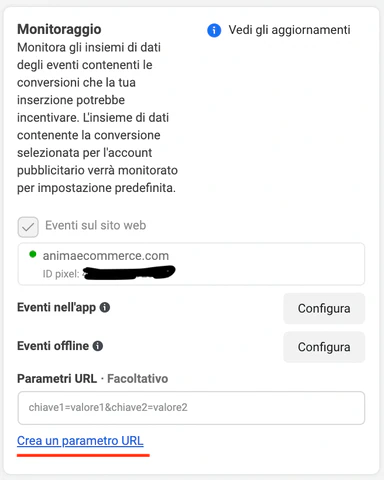Click the Monitoraggio description paragraph
This screenshot has width=384, height=480.
(97, 117)
